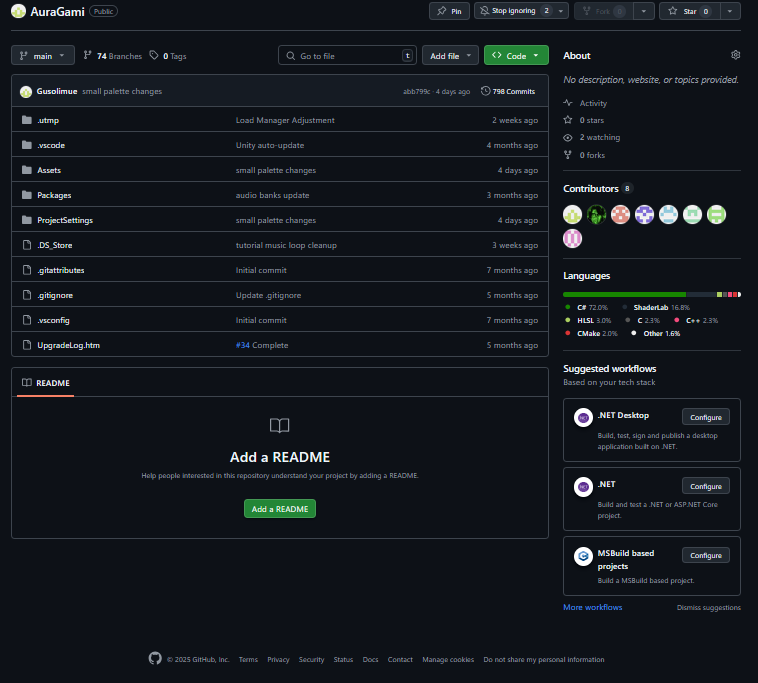The width and height of the screenshot is (758, 683).
Task: Open the main branch dropdown
Action: click(x=43, y=55)
